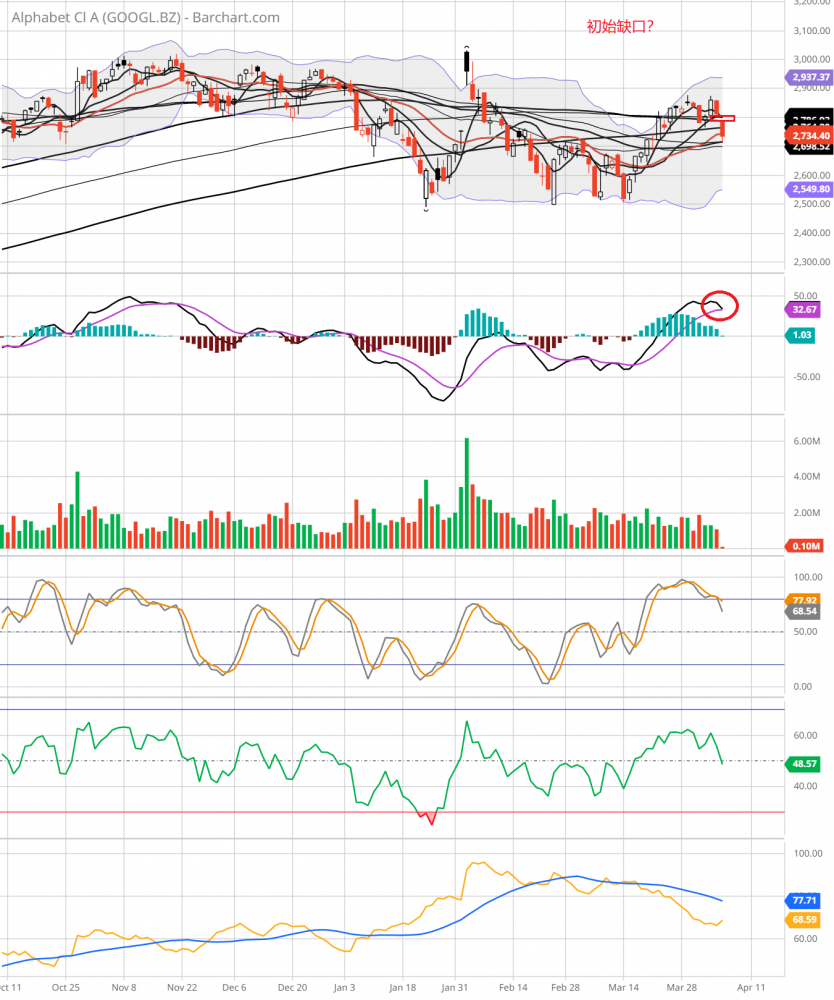The image size is (834, 1000).
Task: Click the red circle annotation on MACD
Action: [x=721, y=303]
